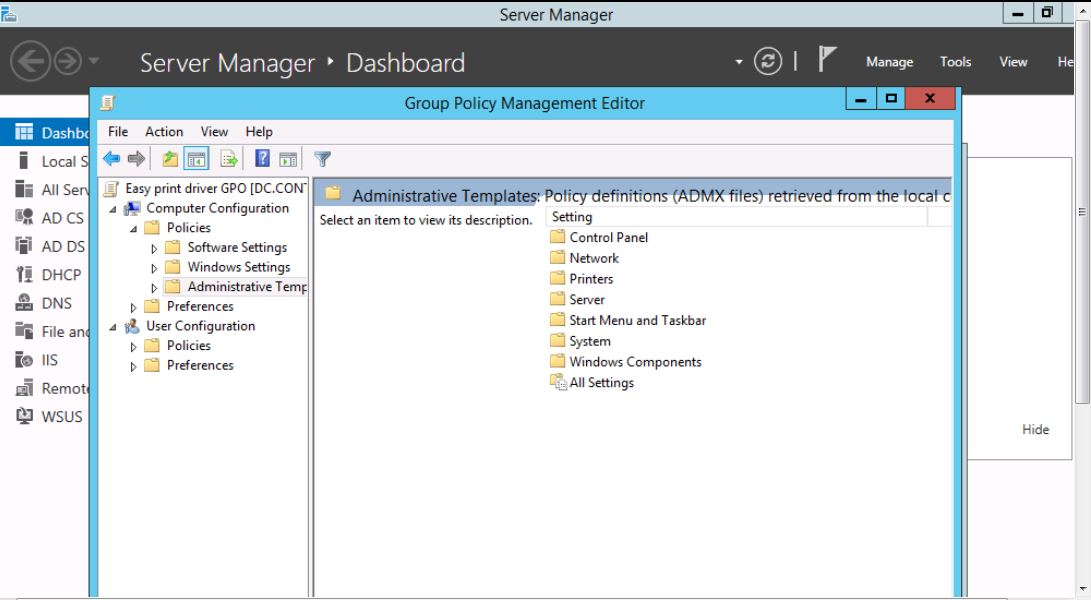The image size is (1091, 600).
Task: Expand the Windows Settings tree node
Action: tap(154, 268)
